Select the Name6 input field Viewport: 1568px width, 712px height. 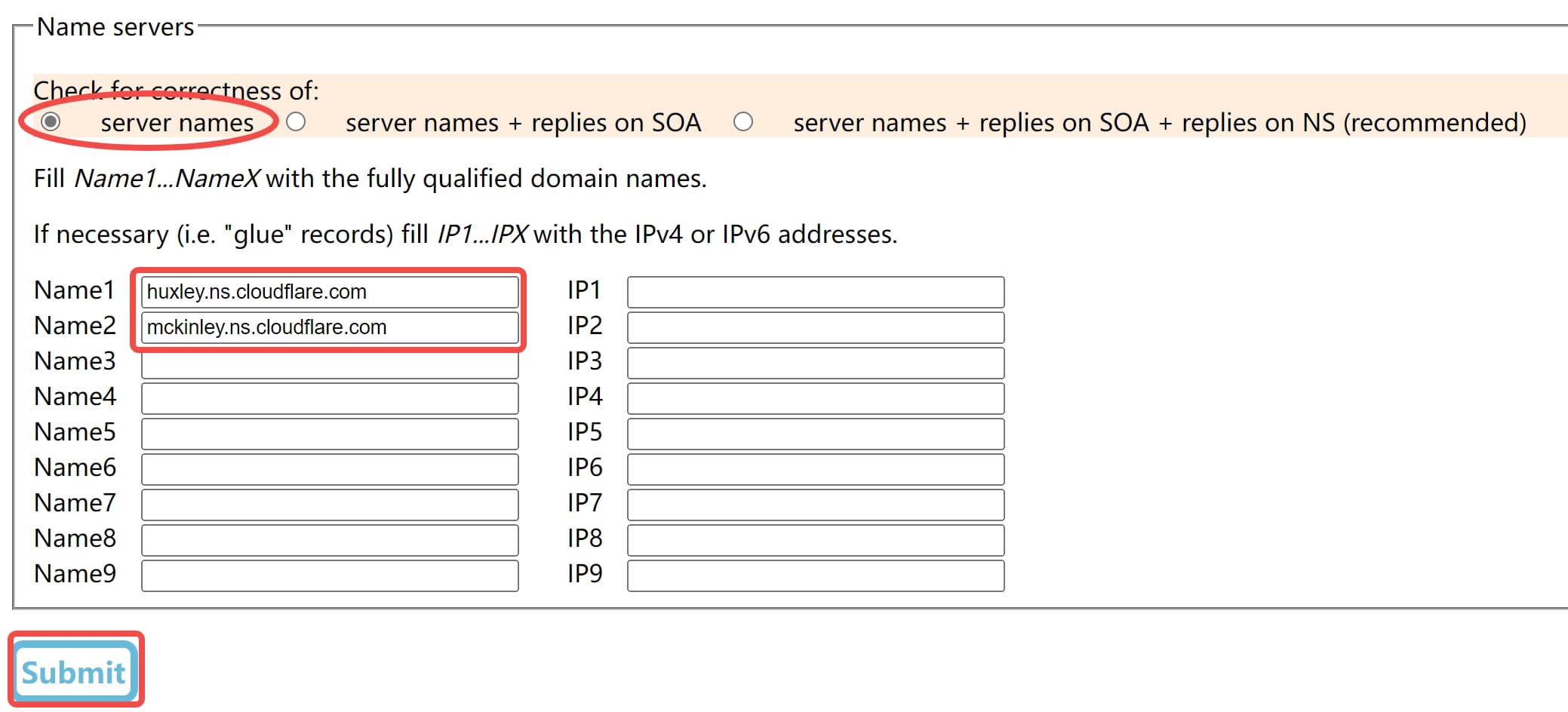[330, 469]
